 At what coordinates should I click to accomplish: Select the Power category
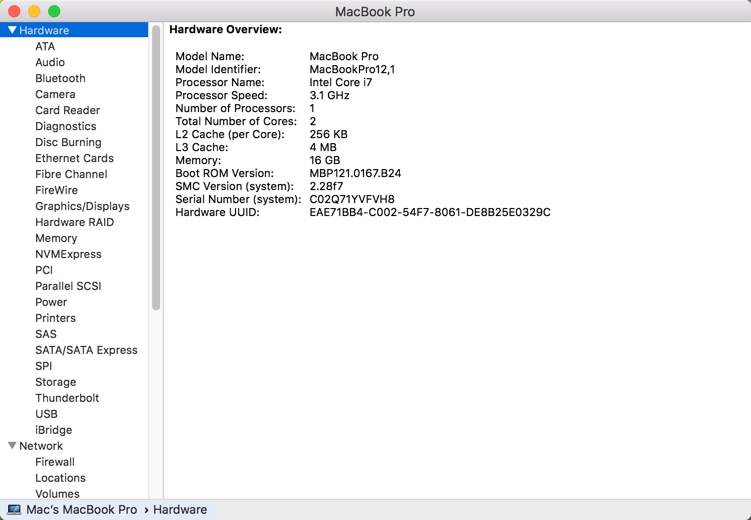(51, 302)
